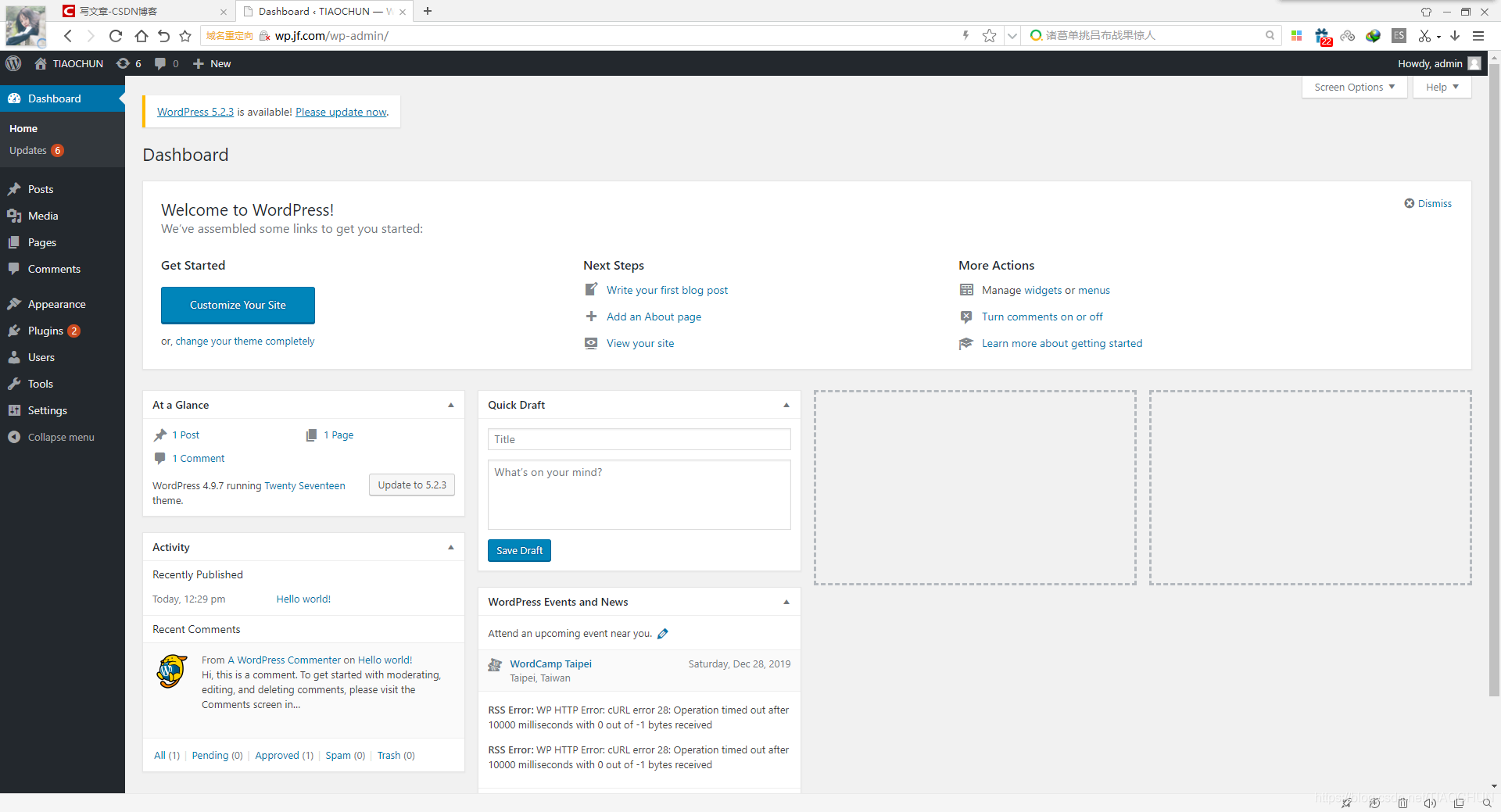
Task: Expand Screen Options panel
Action: tap(1354, 87)
